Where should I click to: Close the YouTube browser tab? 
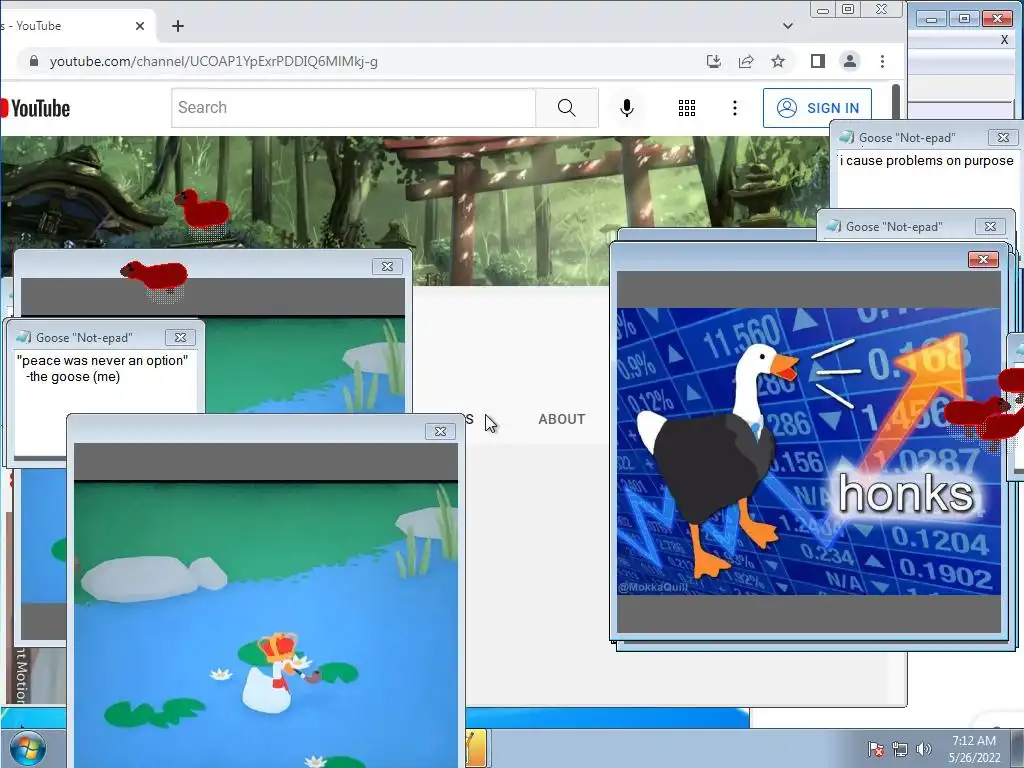tap(140, 26)
